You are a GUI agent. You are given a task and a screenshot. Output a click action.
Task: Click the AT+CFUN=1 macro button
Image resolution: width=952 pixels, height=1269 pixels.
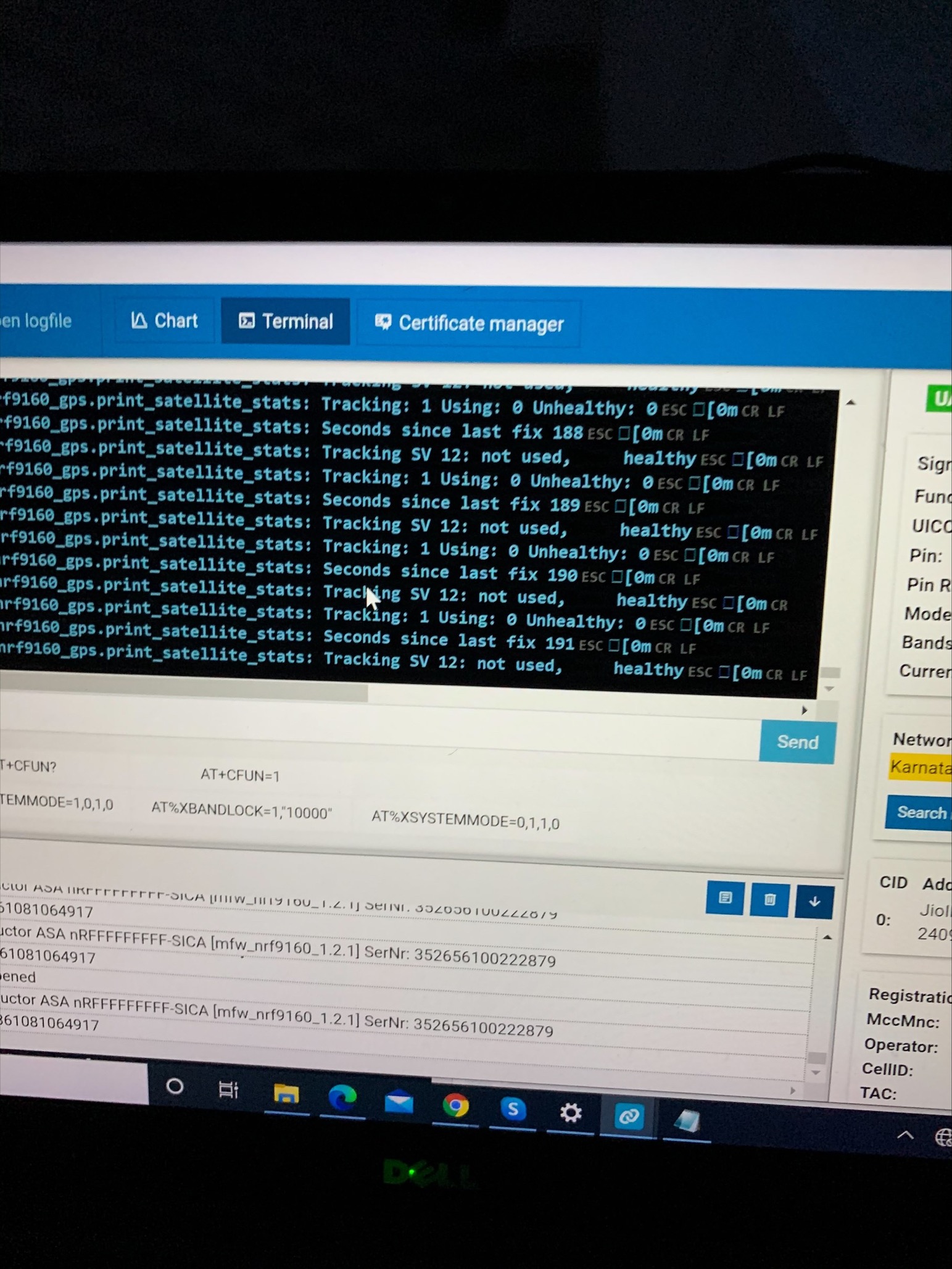coord(240,775)
